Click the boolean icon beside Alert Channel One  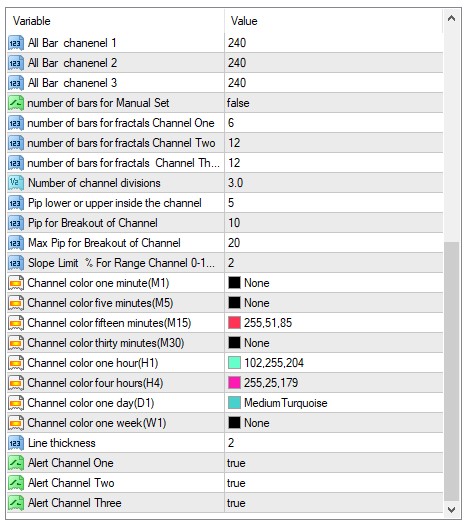pyautogui.click(x=16, y=463)
